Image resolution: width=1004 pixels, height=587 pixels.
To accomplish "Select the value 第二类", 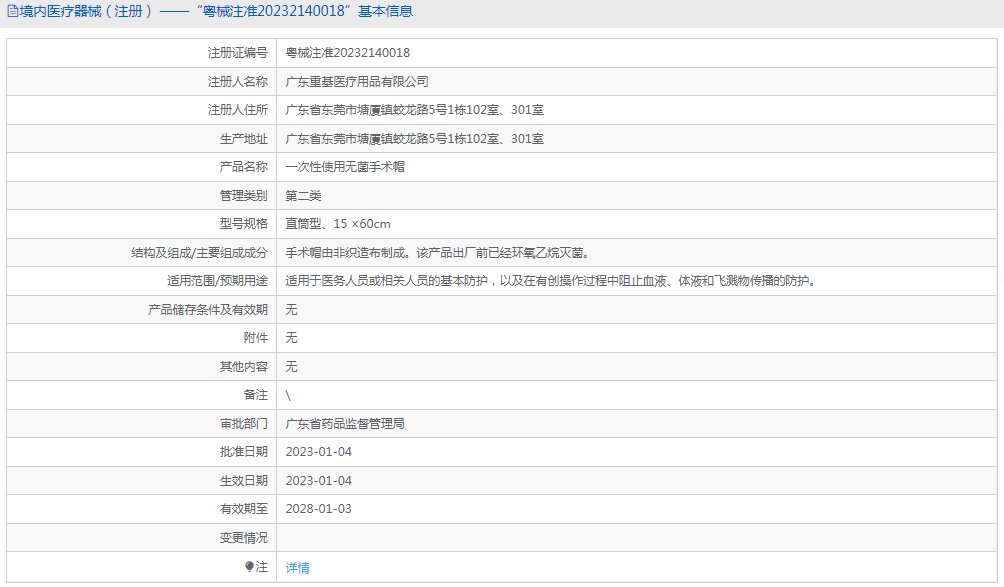I will point(304,196).
